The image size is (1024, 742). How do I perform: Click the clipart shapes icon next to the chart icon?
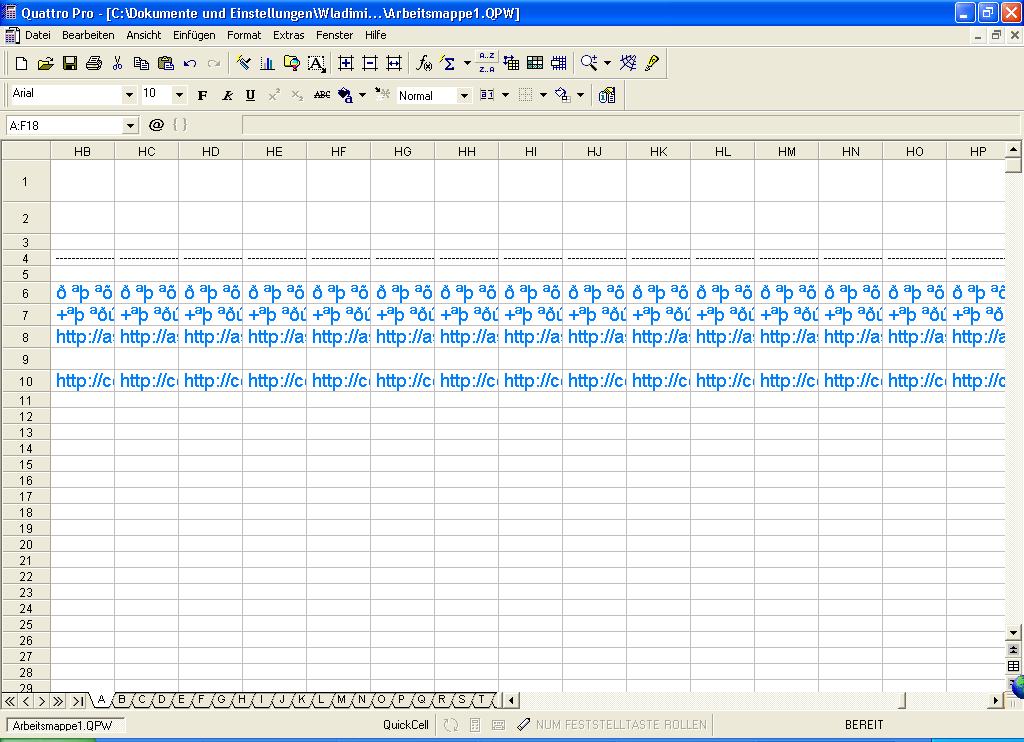(291, 63)
